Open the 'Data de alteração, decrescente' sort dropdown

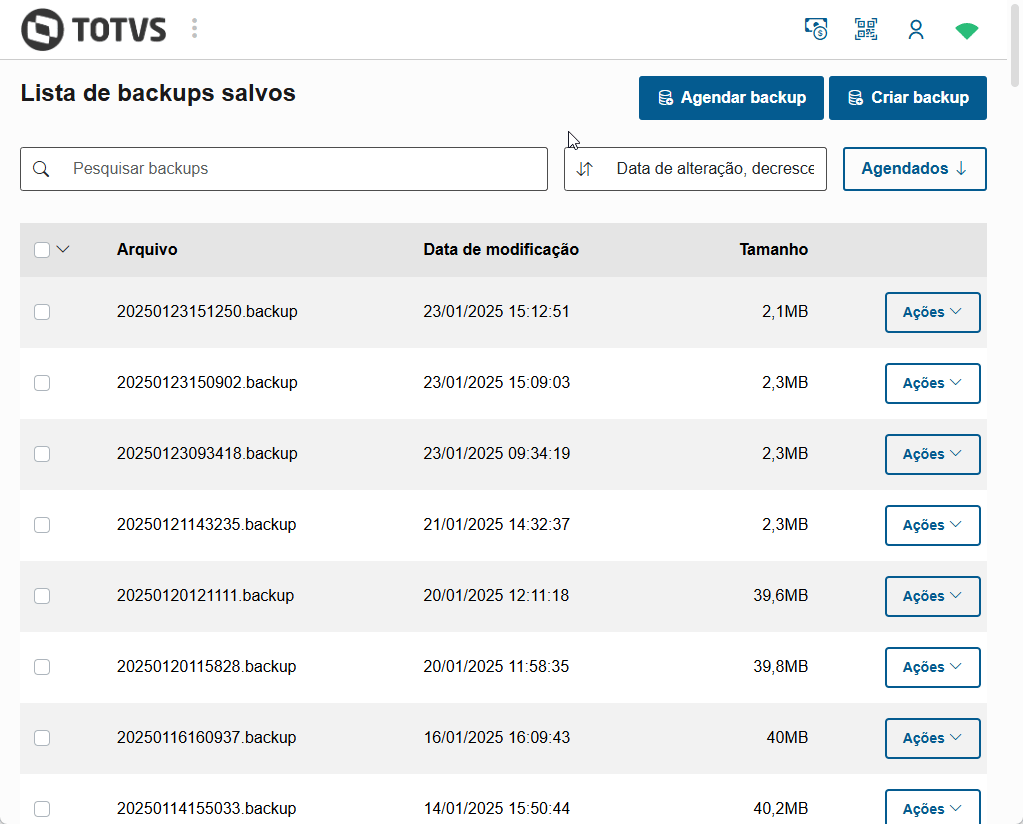[x=720, y=169]
